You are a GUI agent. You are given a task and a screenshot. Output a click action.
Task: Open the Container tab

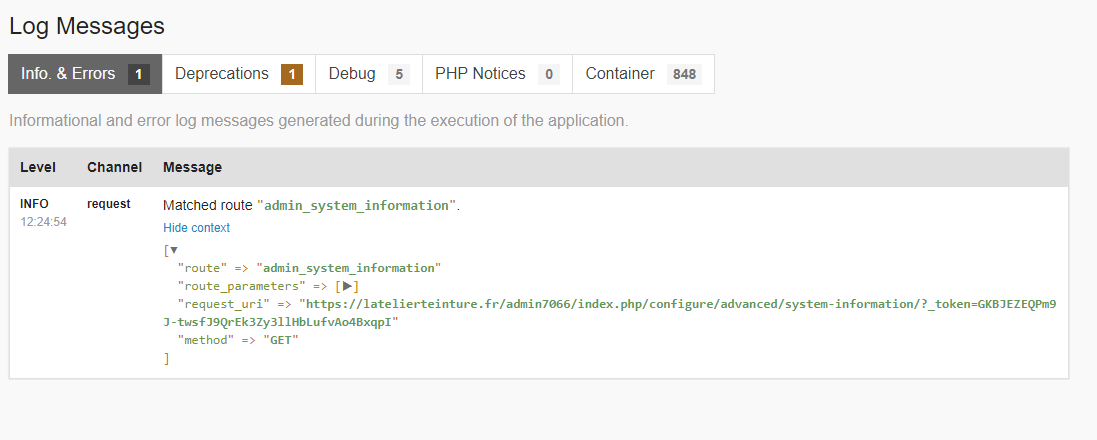tap(643, 74)
